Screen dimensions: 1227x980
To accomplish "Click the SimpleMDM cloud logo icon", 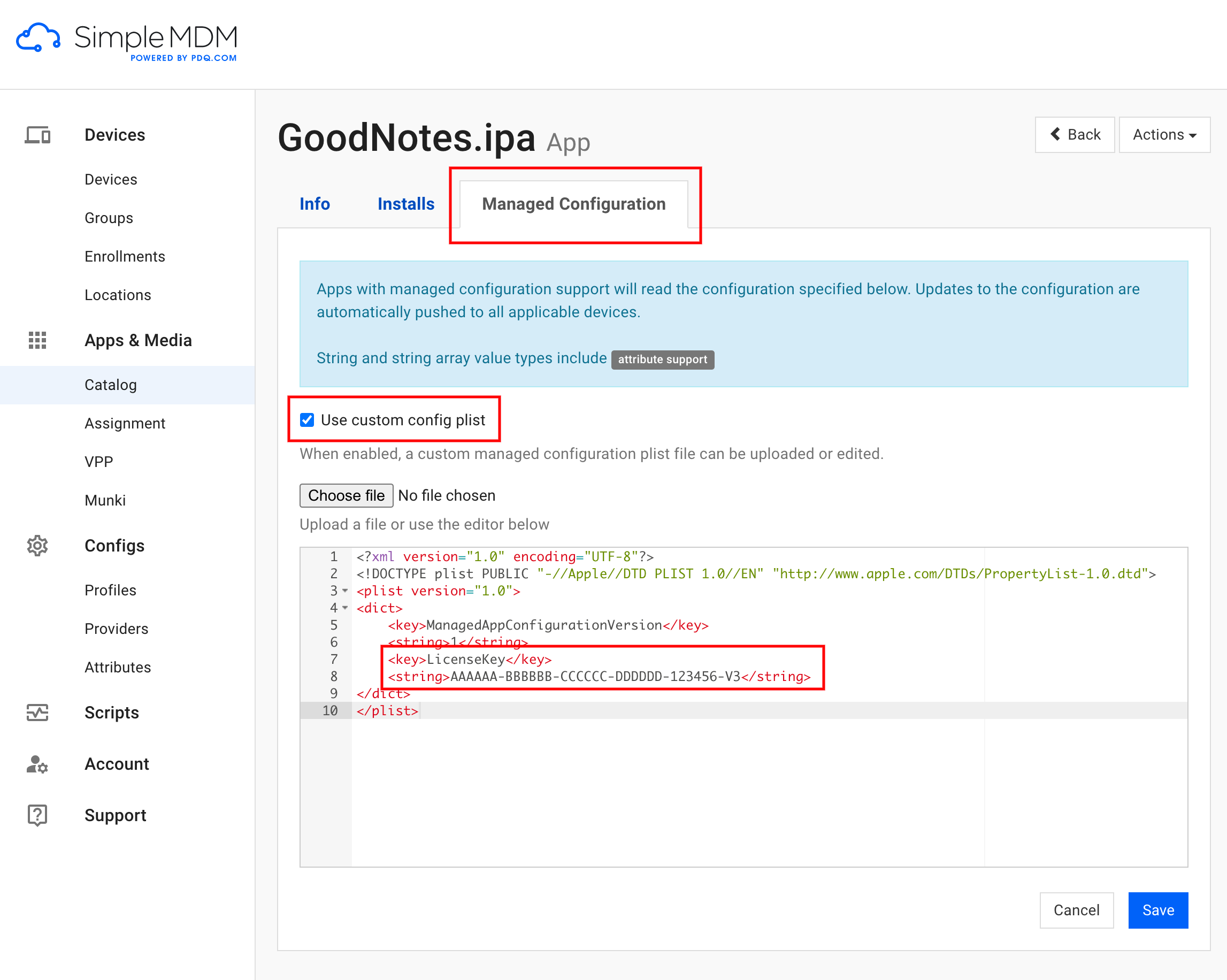I will [38, 37].
